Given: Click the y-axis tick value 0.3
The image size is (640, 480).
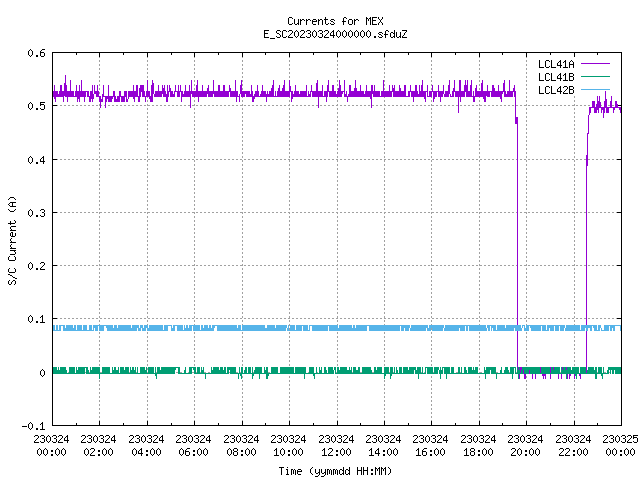Looking at the screenshot, I should click(x=36, y=213).
